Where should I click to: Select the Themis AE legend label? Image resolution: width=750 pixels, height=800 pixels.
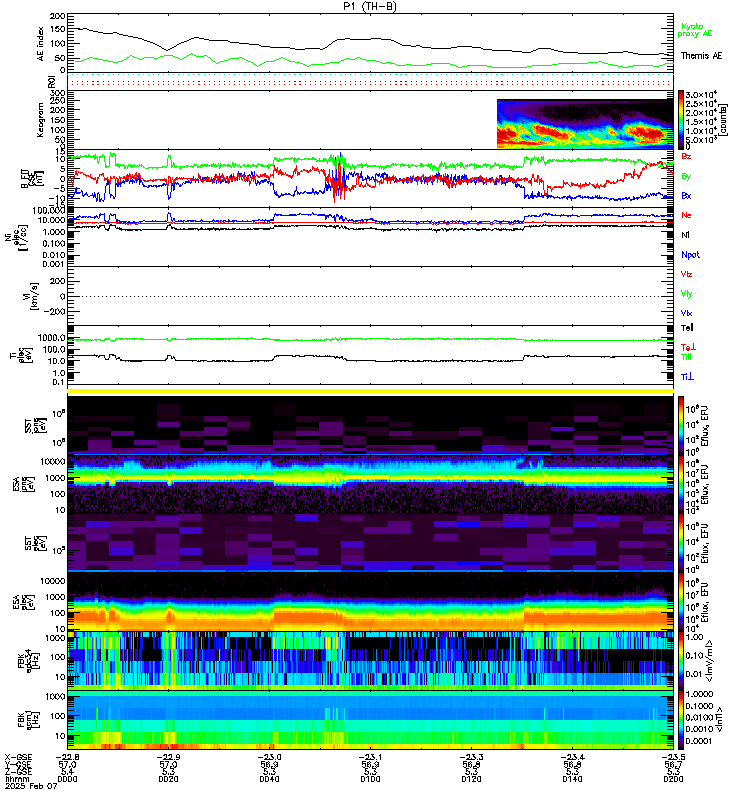tap(702, 56)
